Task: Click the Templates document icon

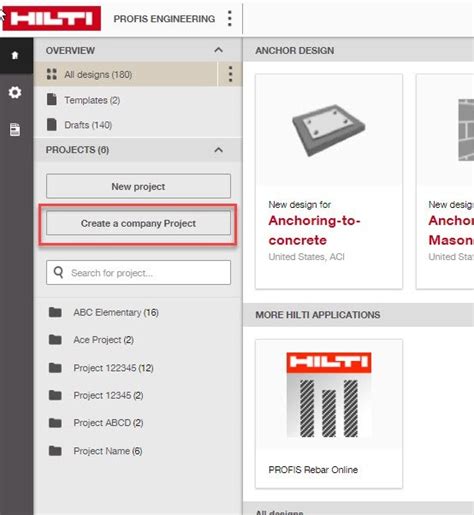Action: point(52,99)
